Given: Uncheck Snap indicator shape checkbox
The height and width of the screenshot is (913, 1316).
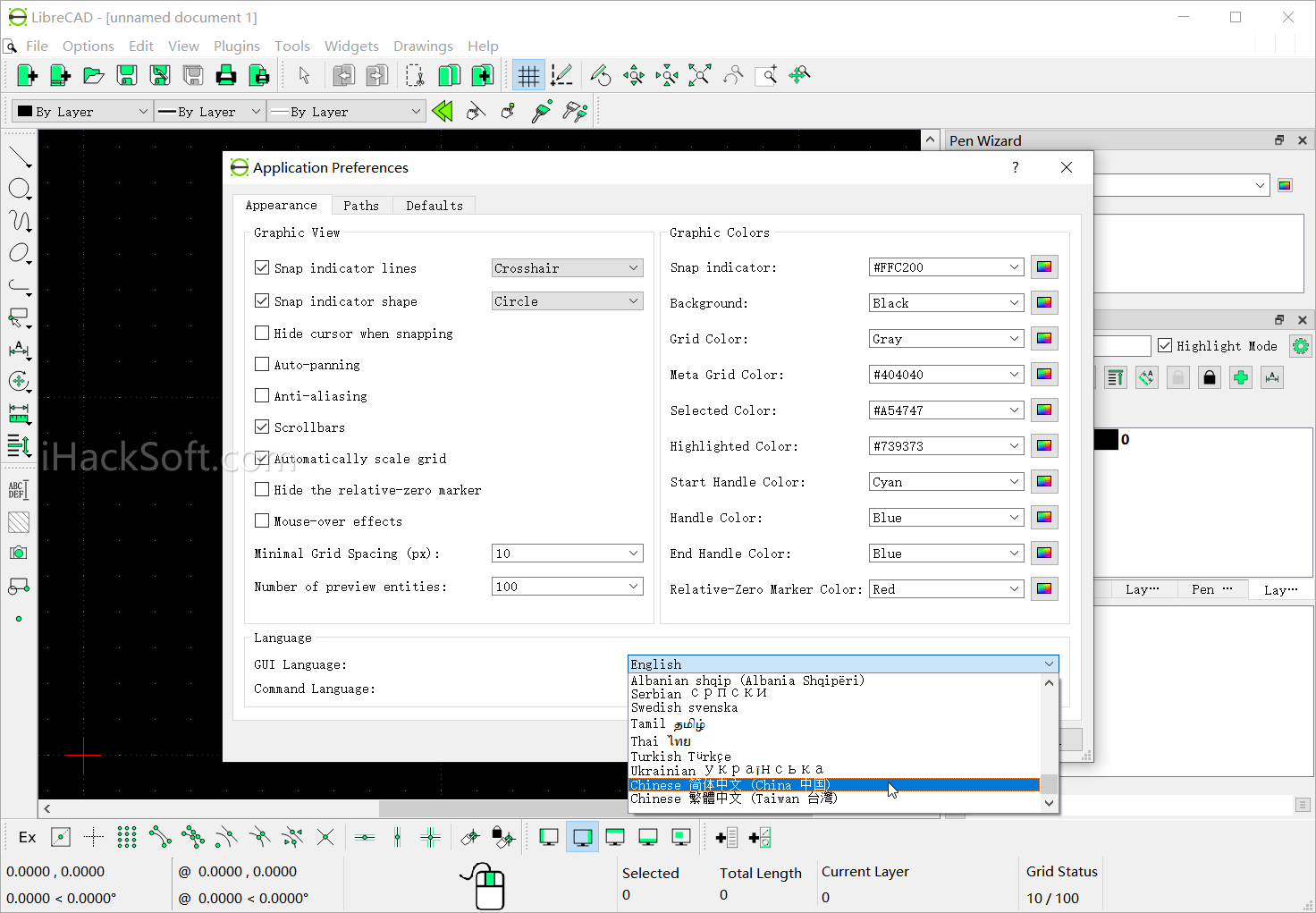Looking at the screenshot, I should coord(262,300).
